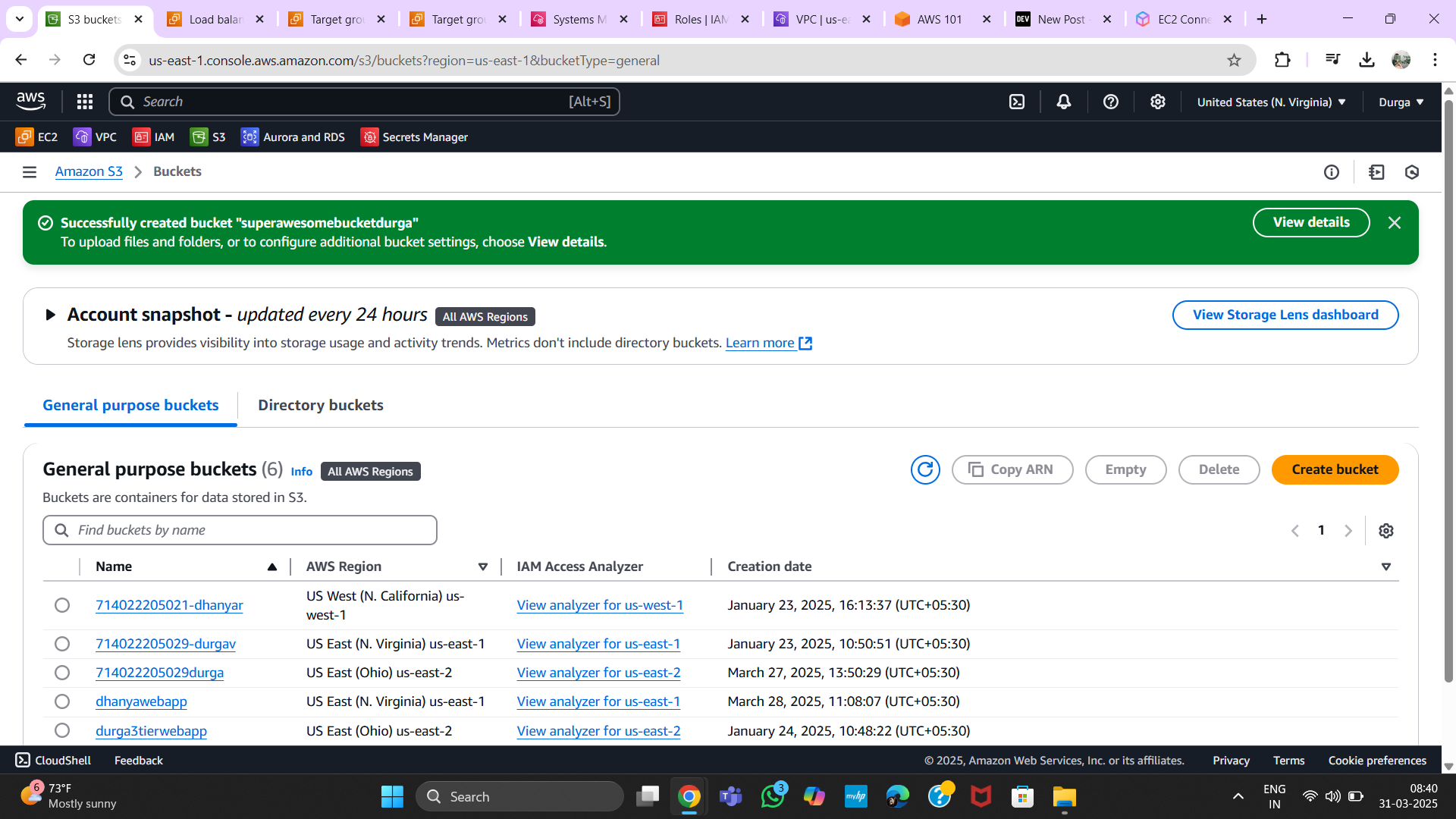Open Chrome extensions puzzle icon
This screenshot has width=1456, height=819.
[1282, 60]
